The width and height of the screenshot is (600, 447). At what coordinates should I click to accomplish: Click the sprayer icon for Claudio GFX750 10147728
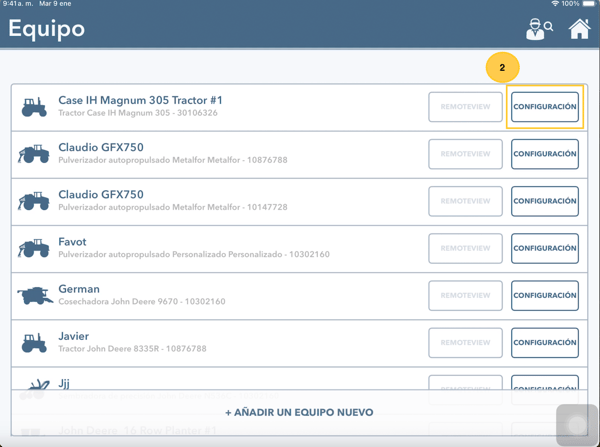point(34,201)
